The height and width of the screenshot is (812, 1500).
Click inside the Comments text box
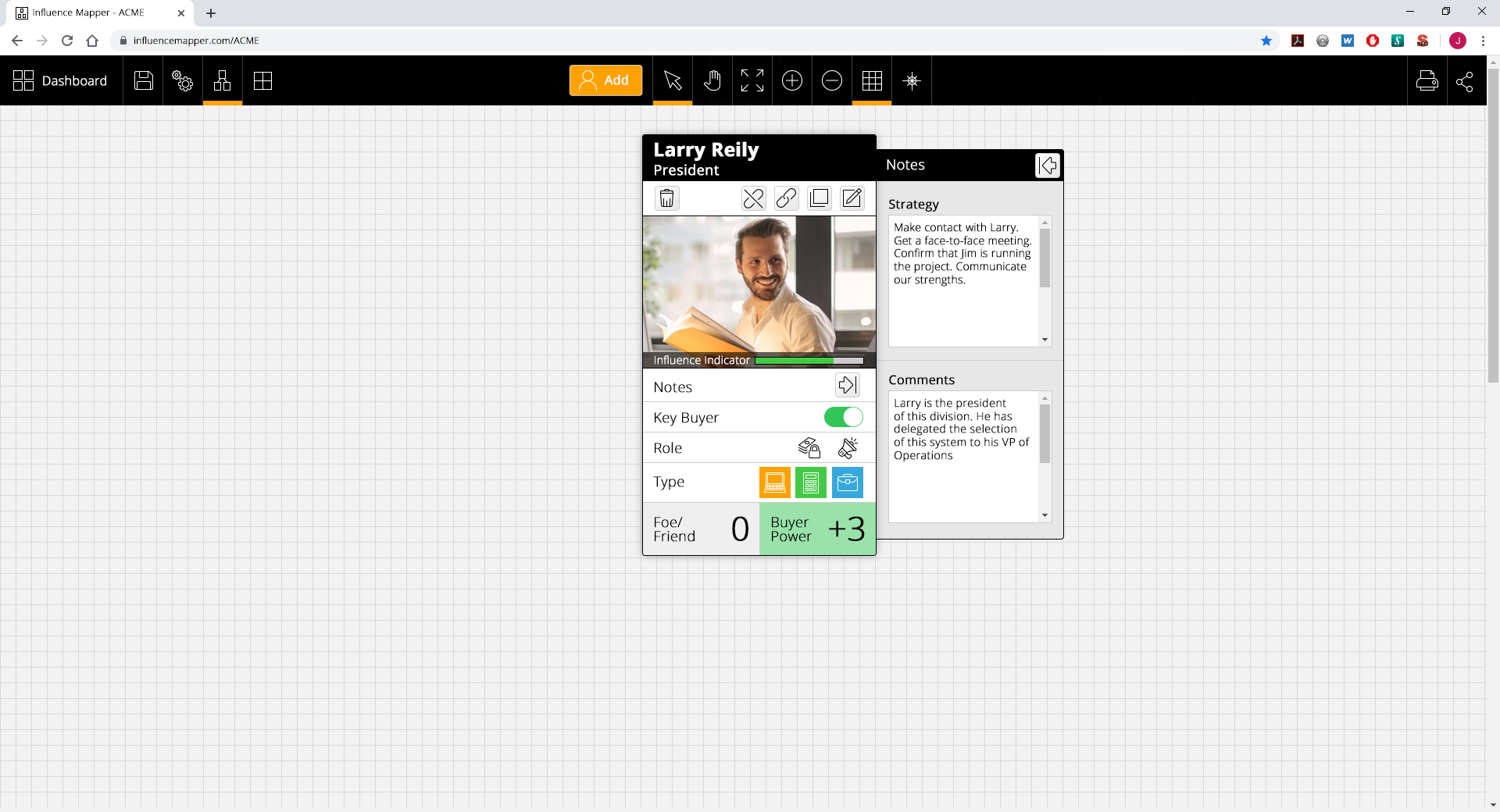[x=964, y=457]
